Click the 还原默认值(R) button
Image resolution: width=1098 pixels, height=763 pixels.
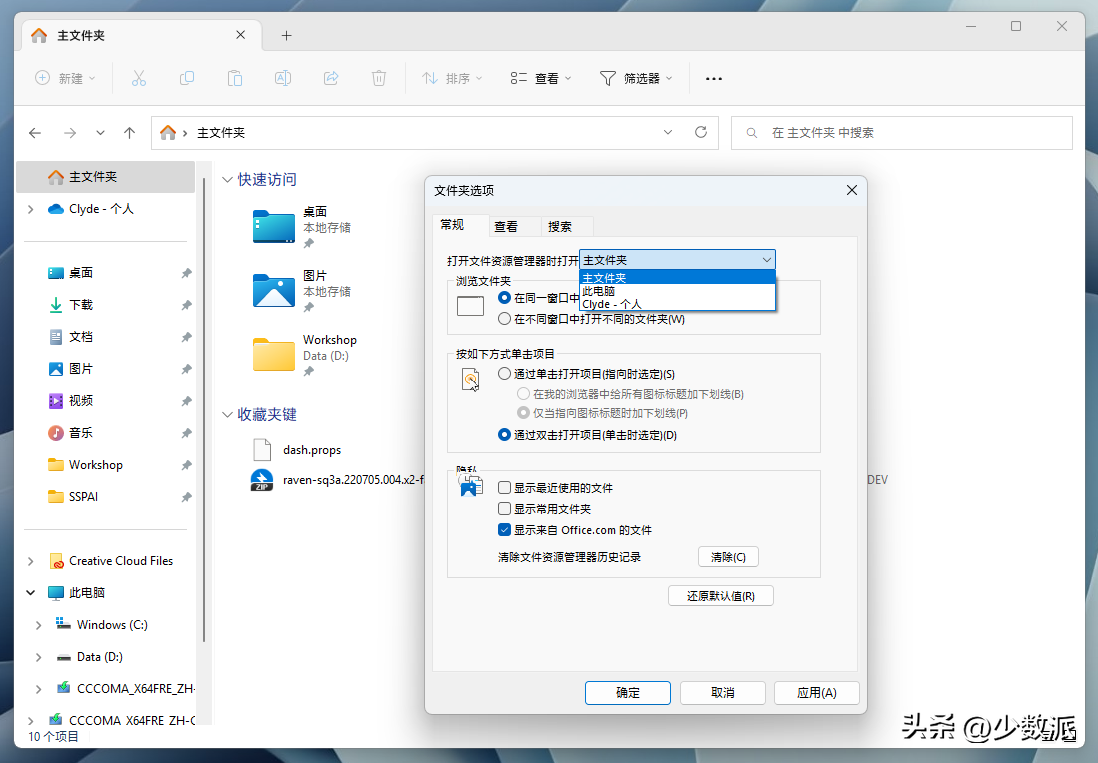[720, 596]
